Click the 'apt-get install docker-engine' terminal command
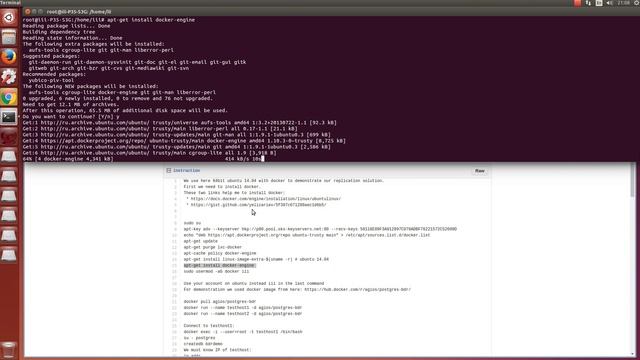 [152, 20]
